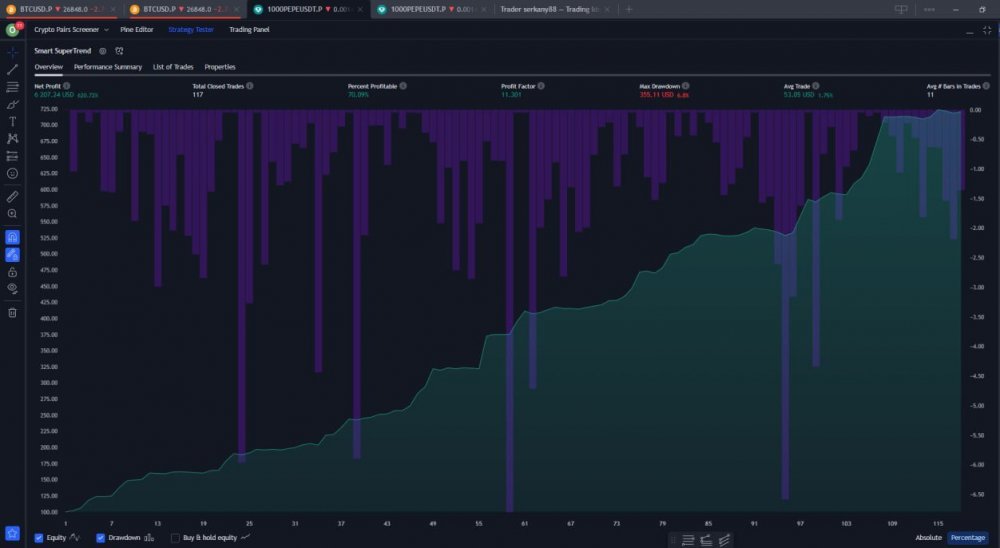Switch to the Performance Summary tab
The height and width of the screenshot is (548, 1000).
point(108,67)
